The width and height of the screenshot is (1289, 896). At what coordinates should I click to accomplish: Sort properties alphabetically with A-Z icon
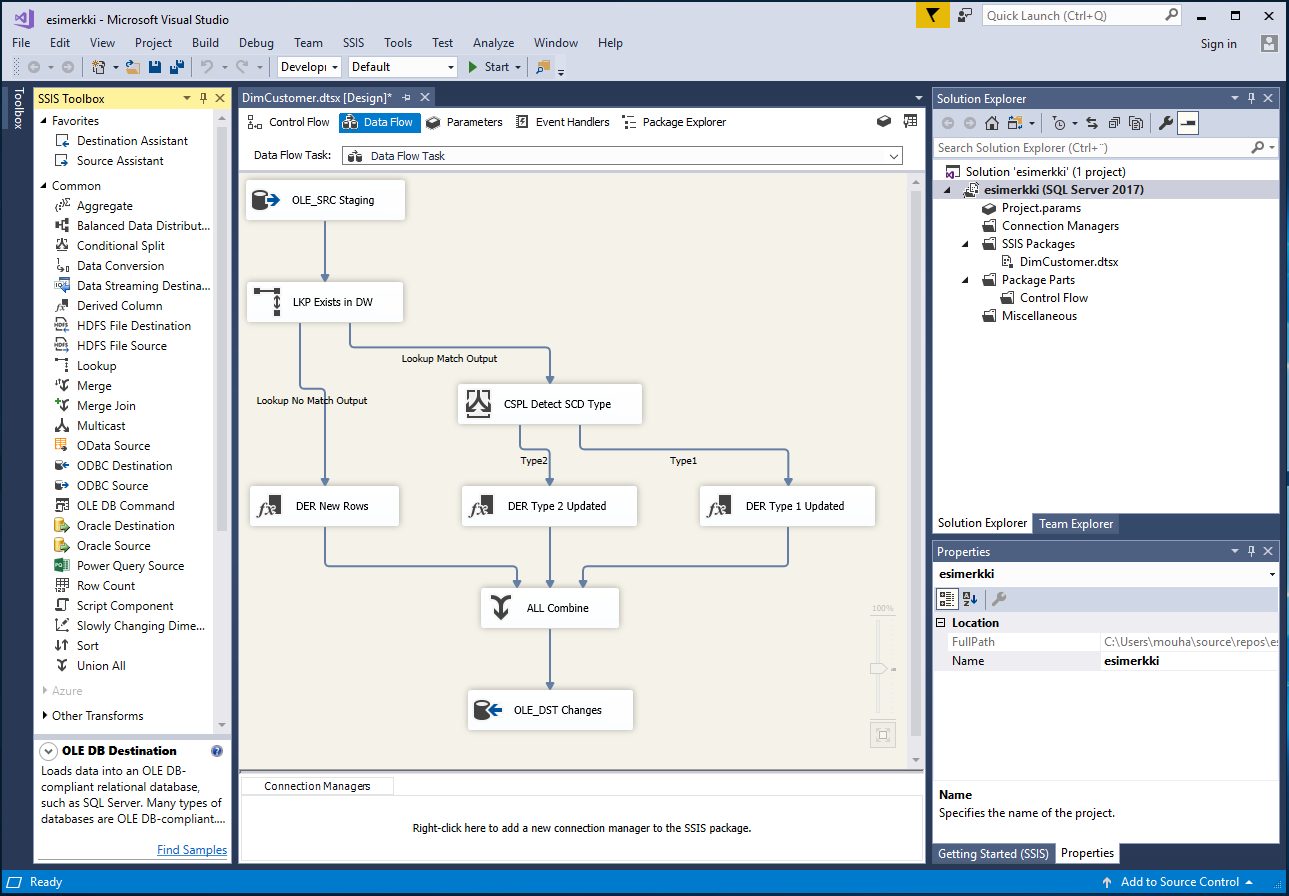point(970,599)
